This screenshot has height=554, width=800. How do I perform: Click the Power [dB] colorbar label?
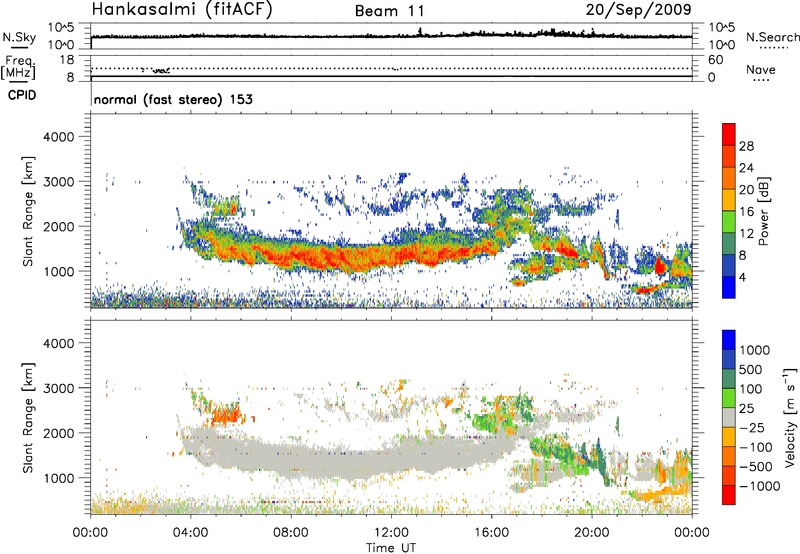(x=763, y=211)
